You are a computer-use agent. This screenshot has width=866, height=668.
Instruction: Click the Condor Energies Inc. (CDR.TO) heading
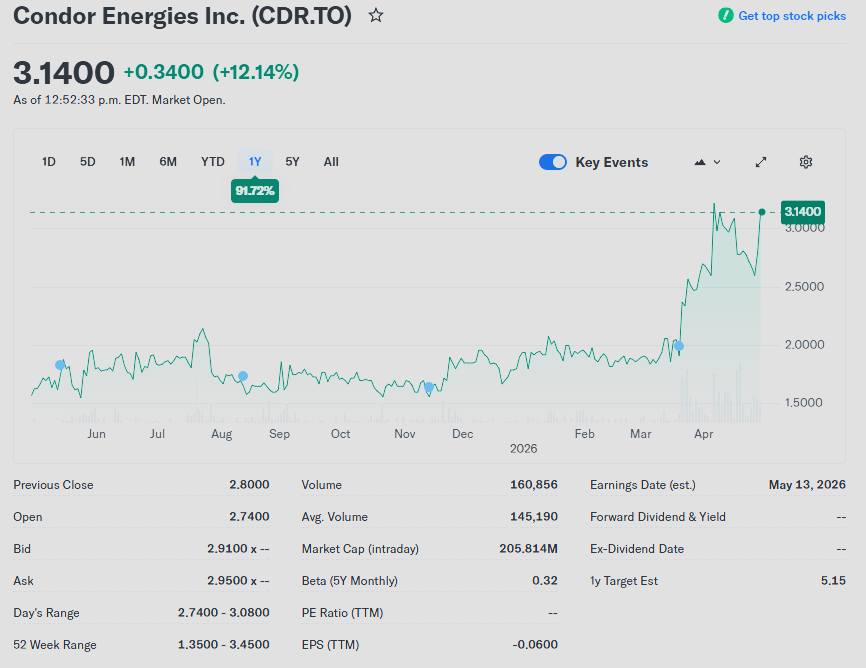(x=182, y=15)
